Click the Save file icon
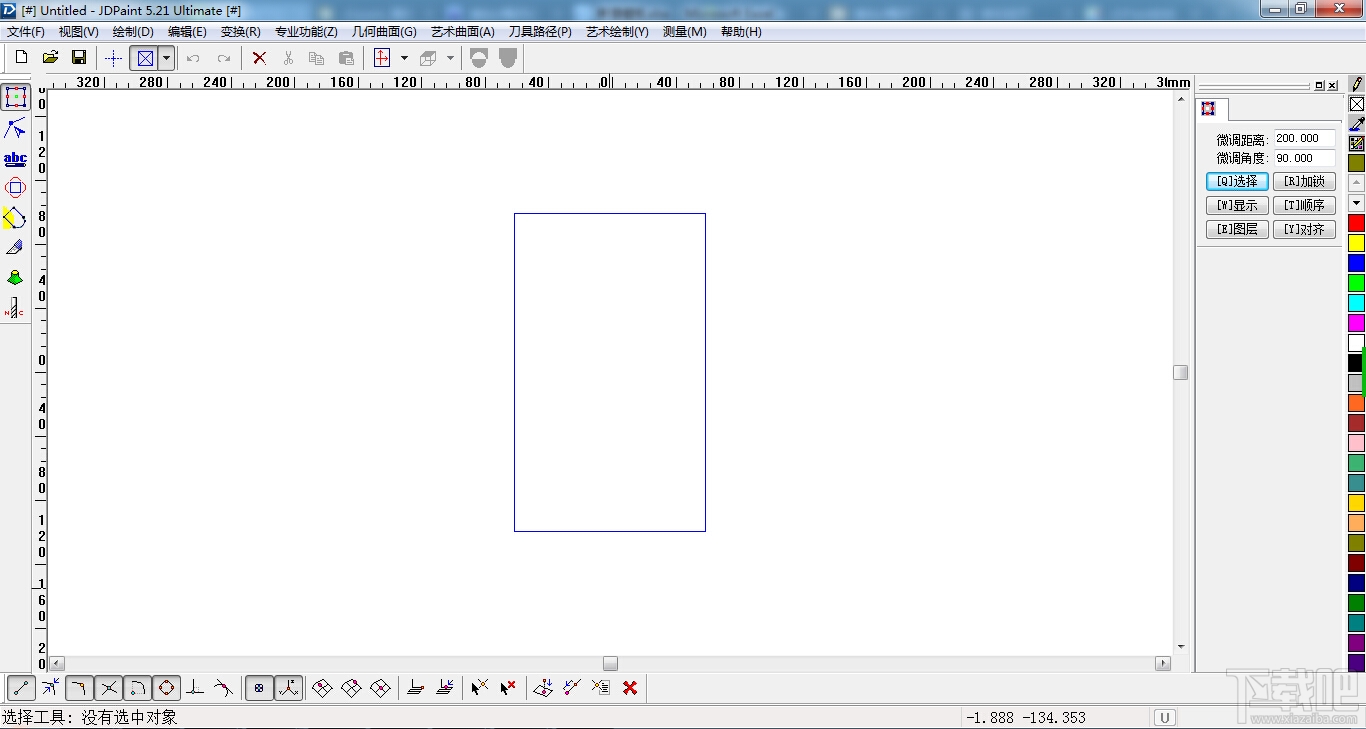 (79, 58)
